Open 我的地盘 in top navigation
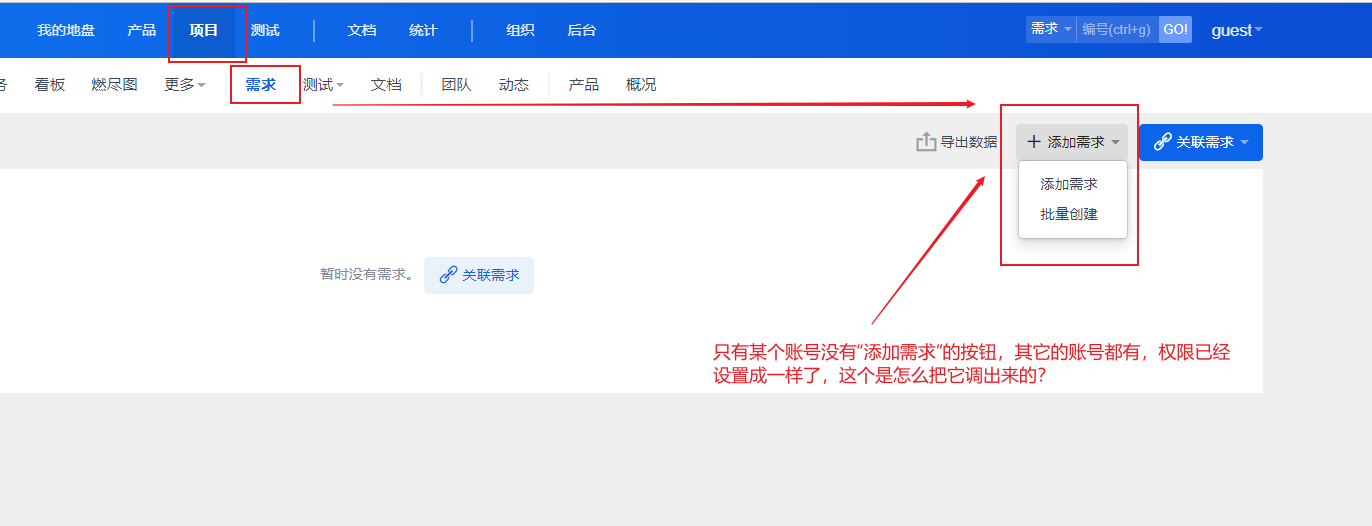Viewport: 1372px width, 526px height. pos(66,30)
